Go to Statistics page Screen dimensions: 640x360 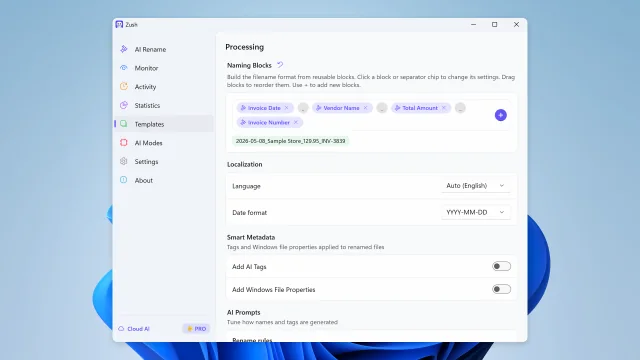point(164,105)
